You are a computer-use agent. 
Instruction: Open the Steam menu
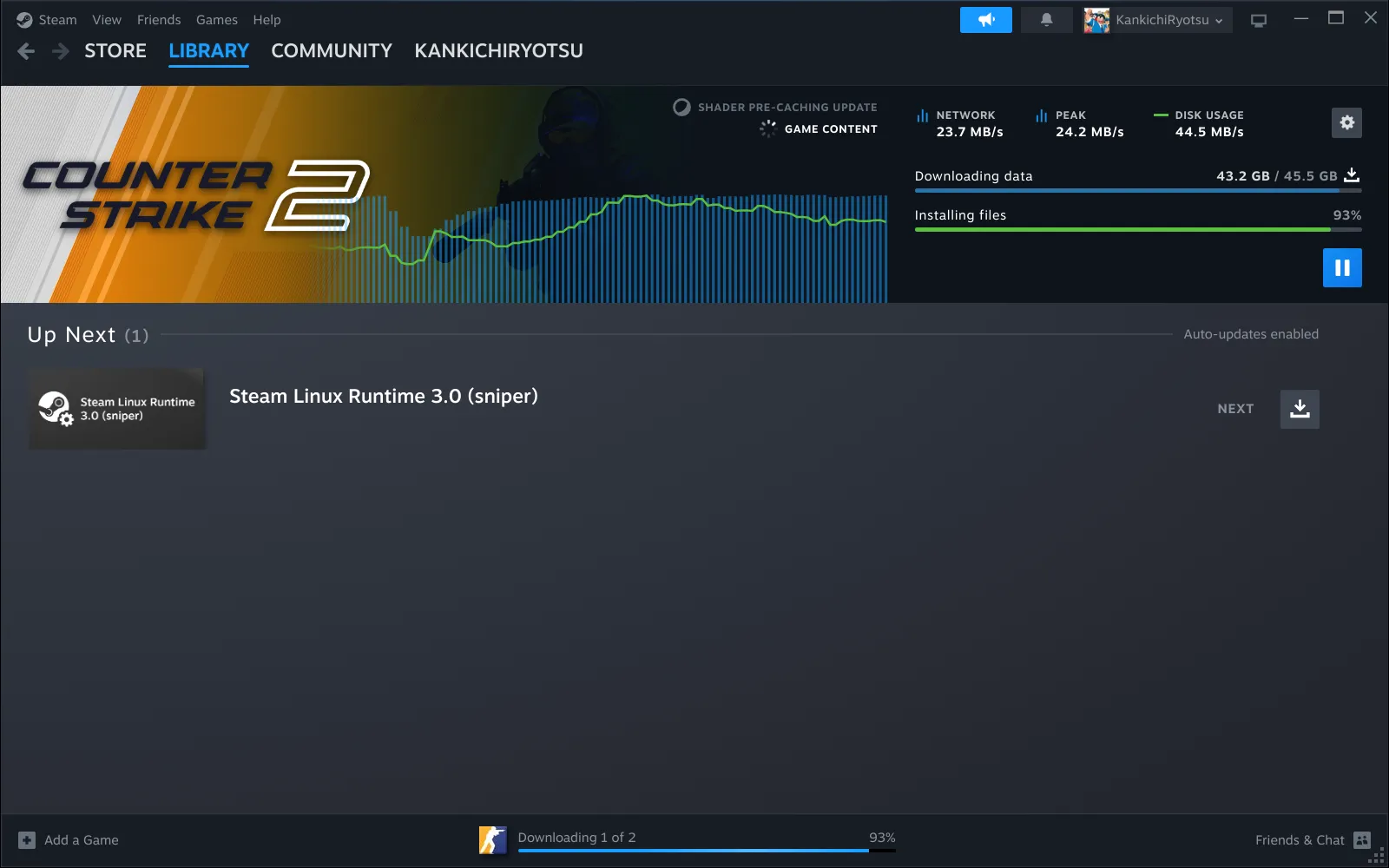click(x=57, y=20)
